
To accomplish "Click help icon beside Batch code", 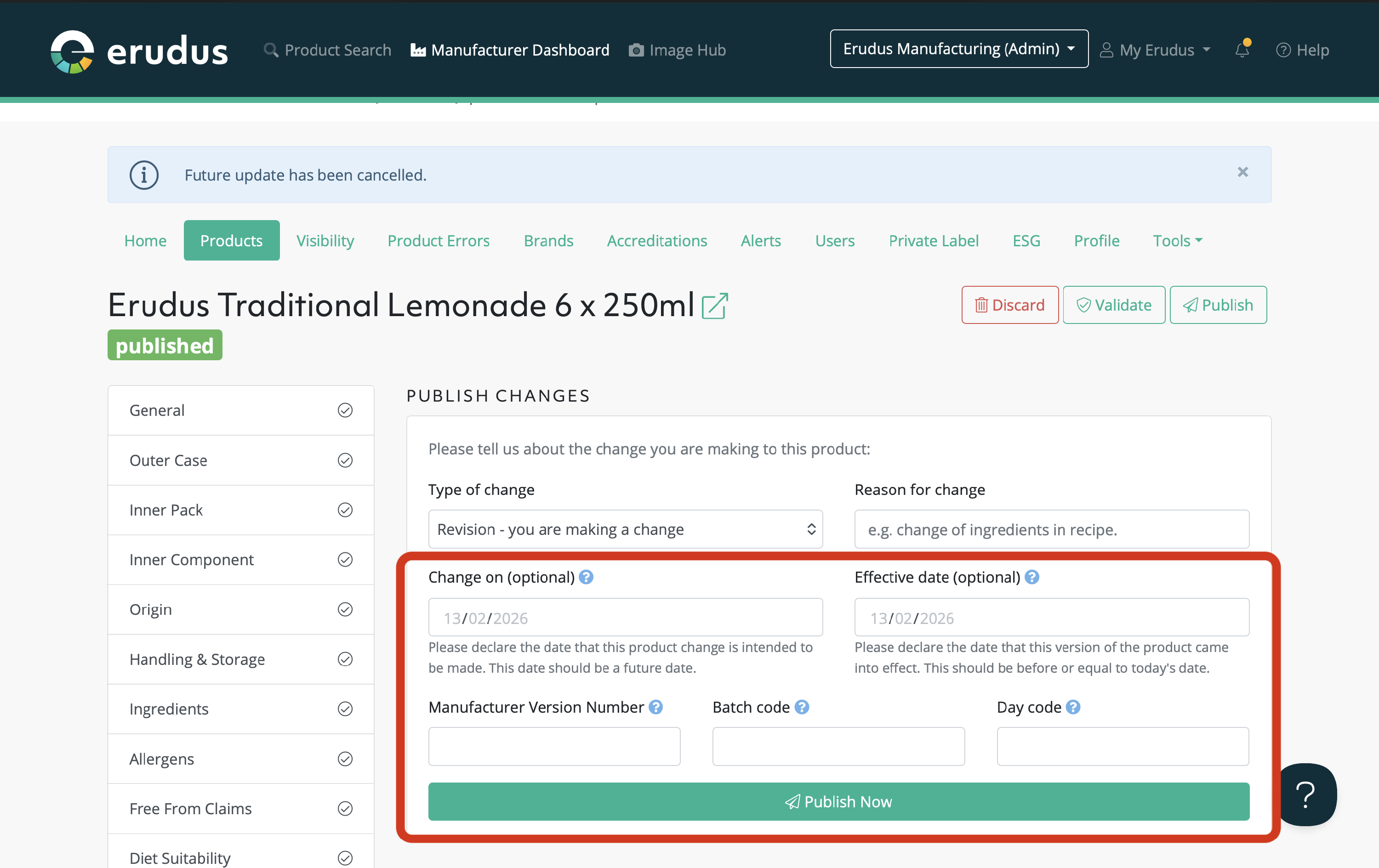I will point(802,707).
